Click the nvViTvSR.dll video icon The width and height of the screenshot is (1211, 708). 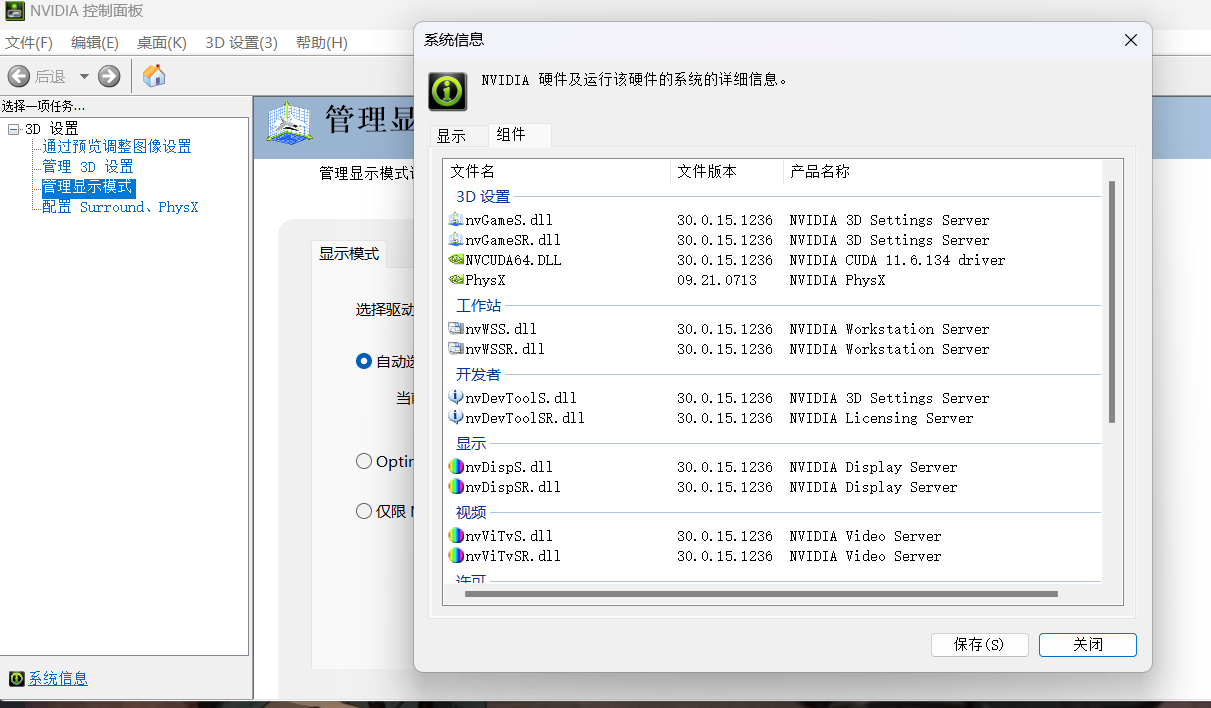(x=456, y=556)
